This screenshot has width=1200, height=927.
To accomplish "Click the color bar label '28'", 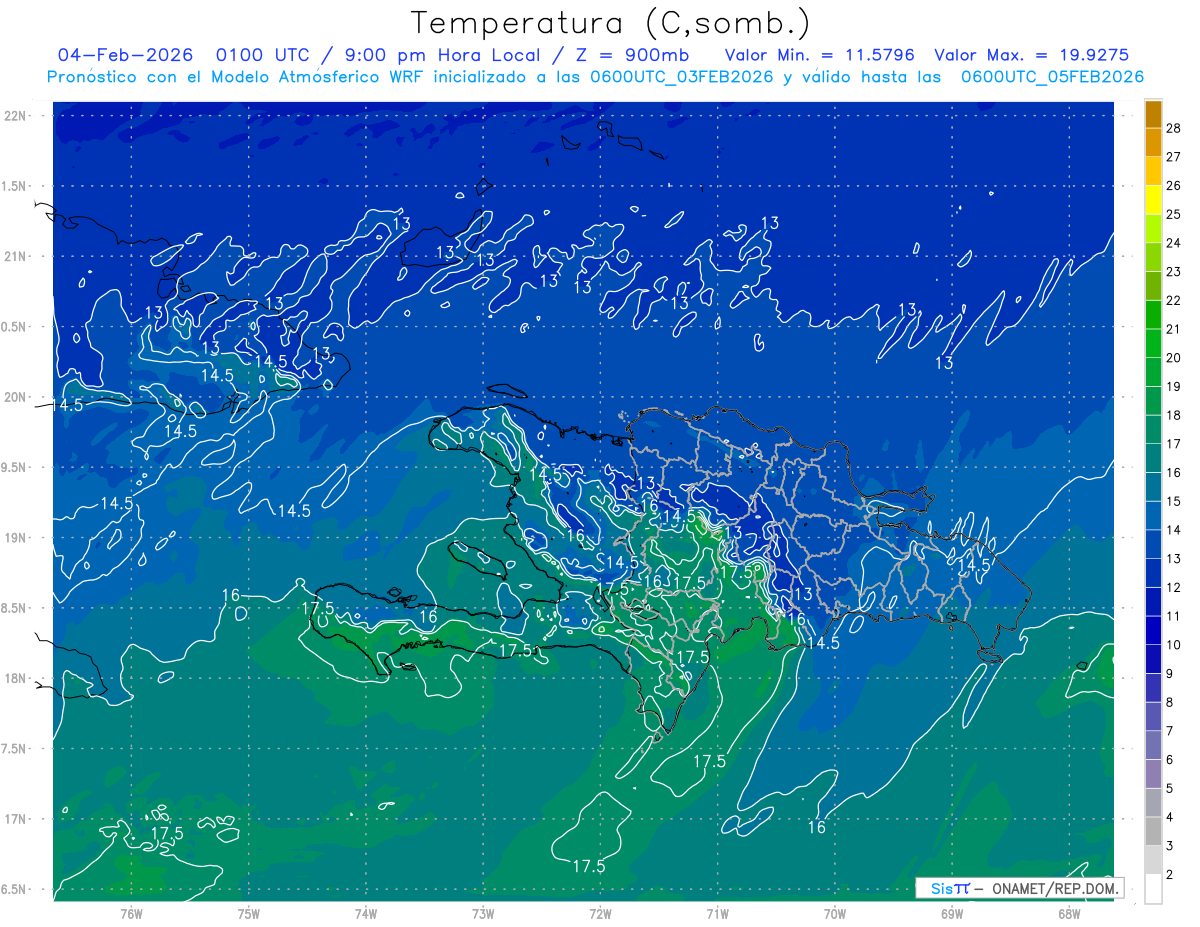I will pos(1174,128).
